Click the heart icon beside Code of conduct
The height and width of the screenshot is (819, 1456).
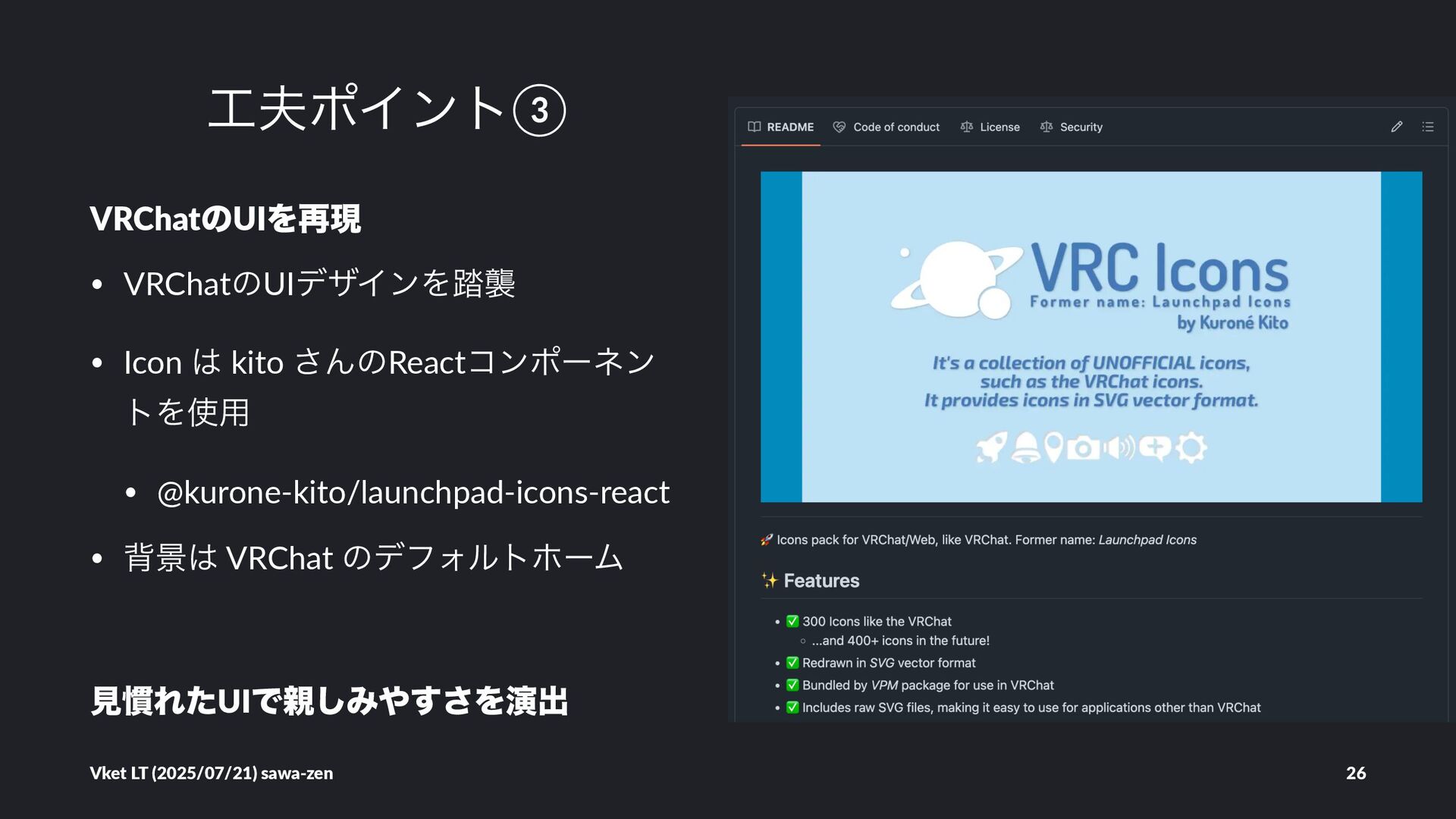tap(839, 127)
